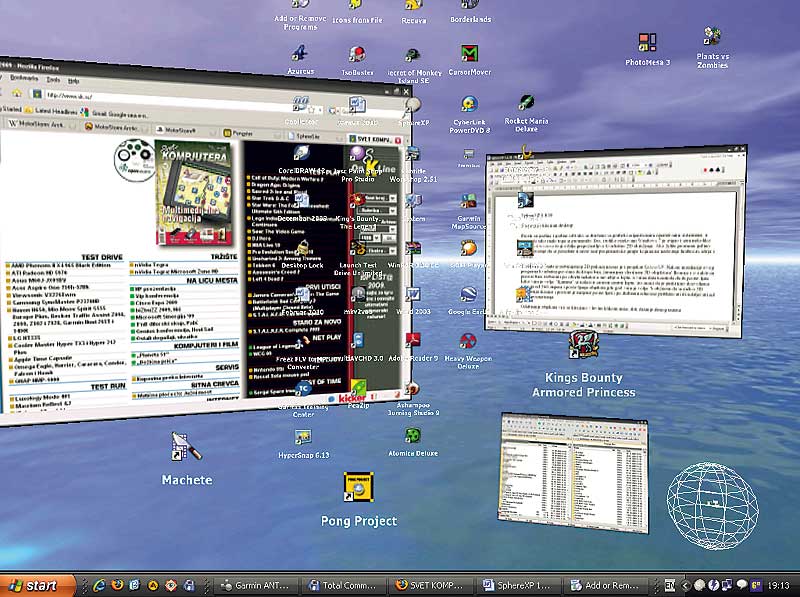Activate SVET KOMP Firefox taskbar button
The height and width of the screenshot is (597, 800).
pos(431,585)
